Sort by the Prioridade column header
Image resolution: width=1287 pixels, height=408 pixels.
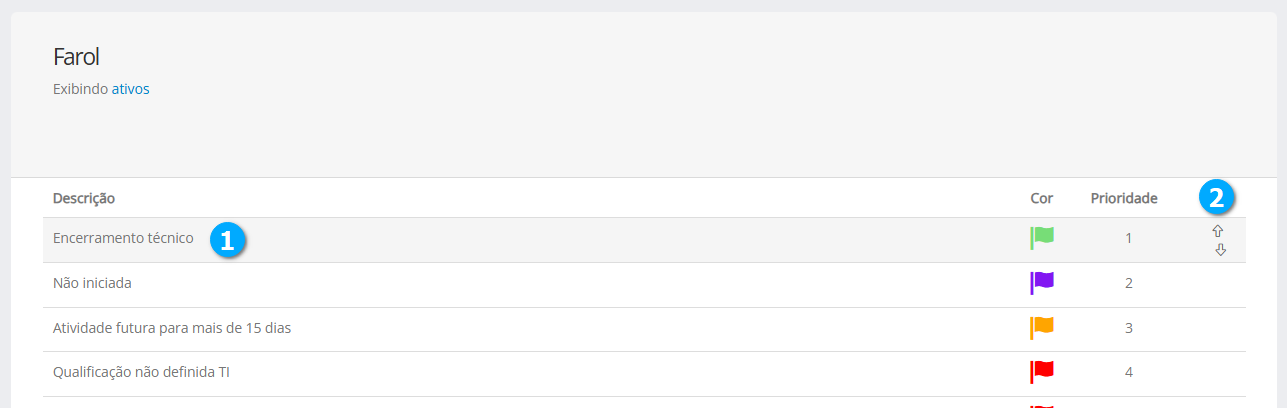click(x=1124, y=198)
